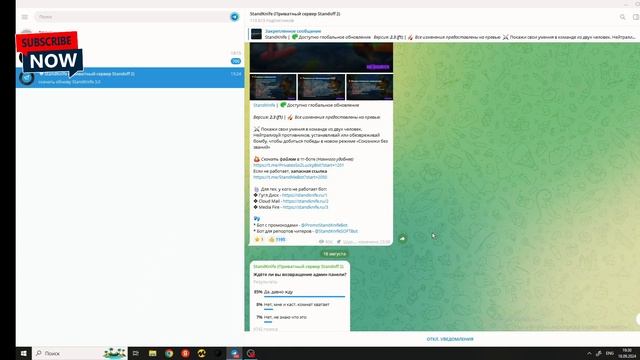Open File Explorer from the taskbar
The width and height of the screenshot is (640, 360).
tap(152, 353)
